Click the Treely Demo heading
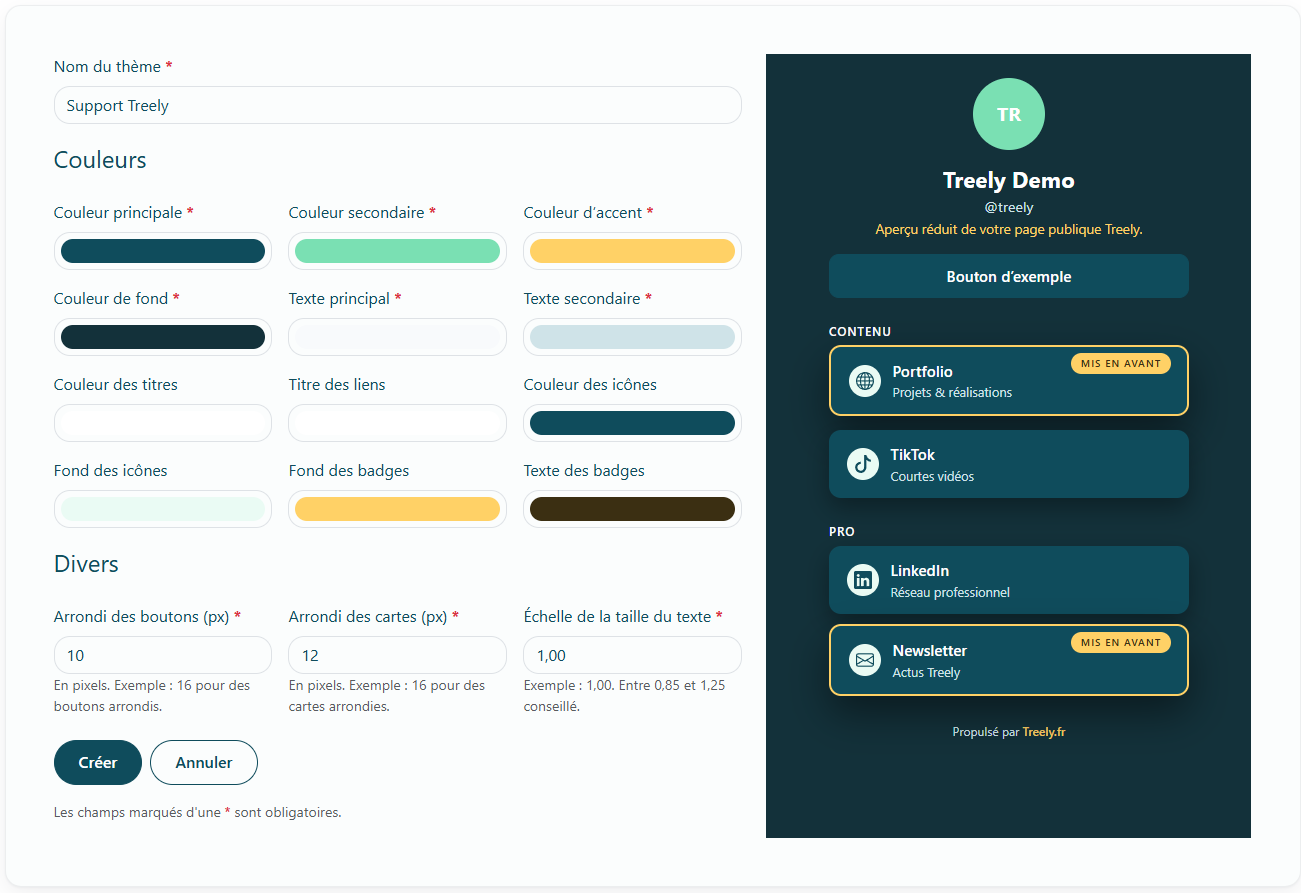This screenshot has width=1301, height=893. pyautogui.click(x=1009, y=181)
